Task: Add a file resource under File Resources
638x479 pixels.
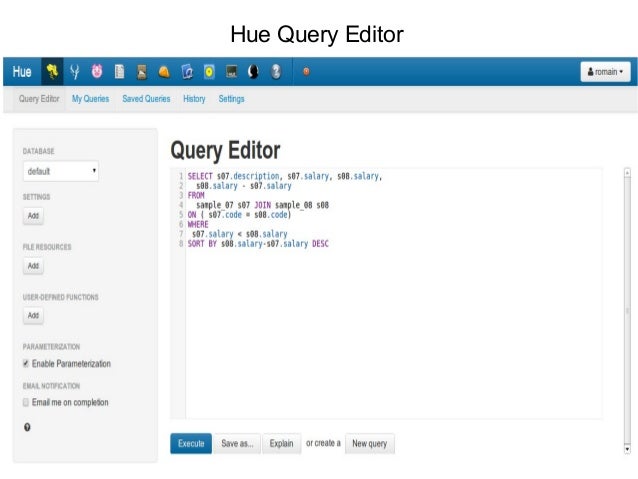Action: pos(33,266)
